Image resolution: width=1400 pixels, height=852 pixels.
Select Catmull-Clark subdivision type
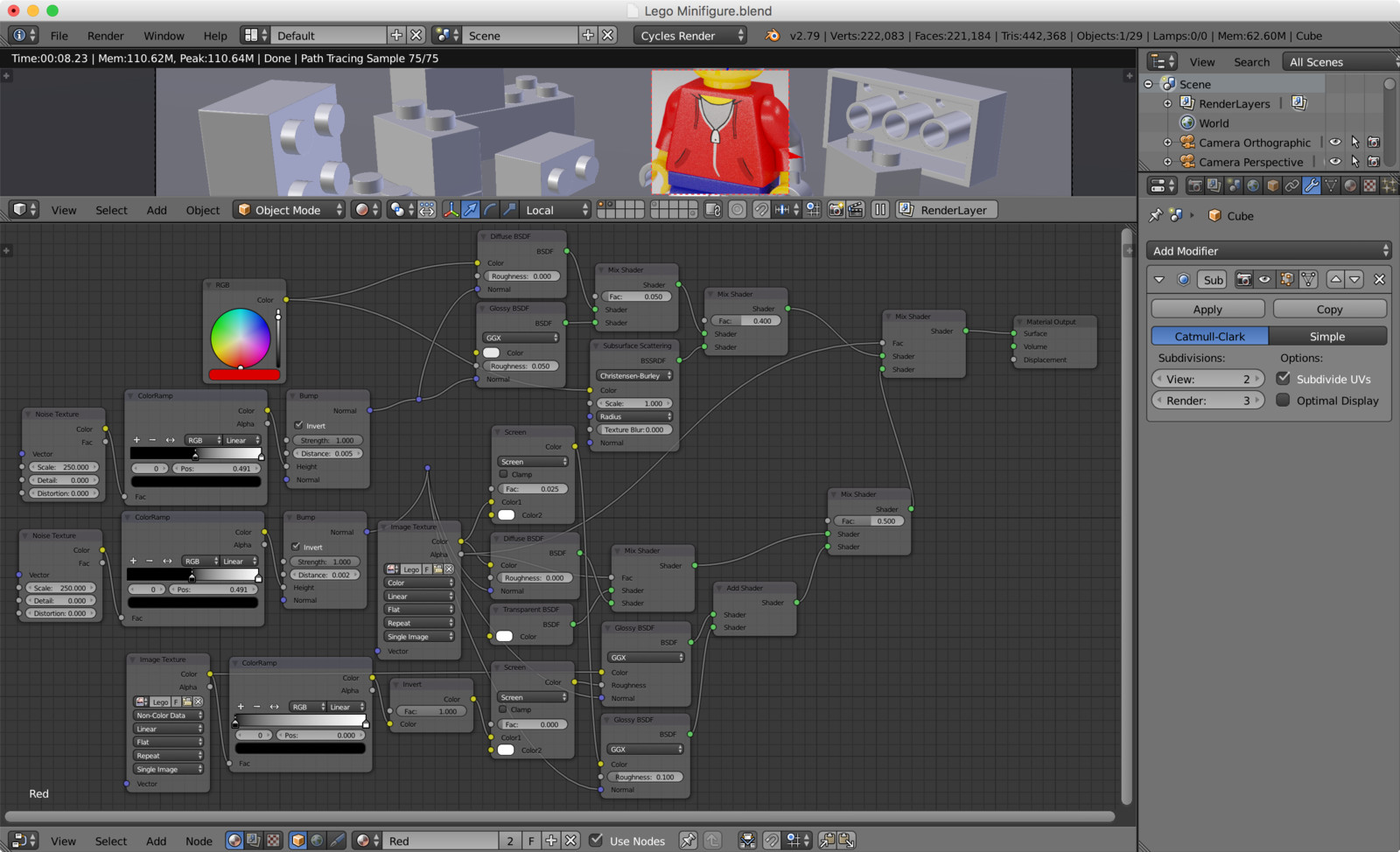point(1209,336)
